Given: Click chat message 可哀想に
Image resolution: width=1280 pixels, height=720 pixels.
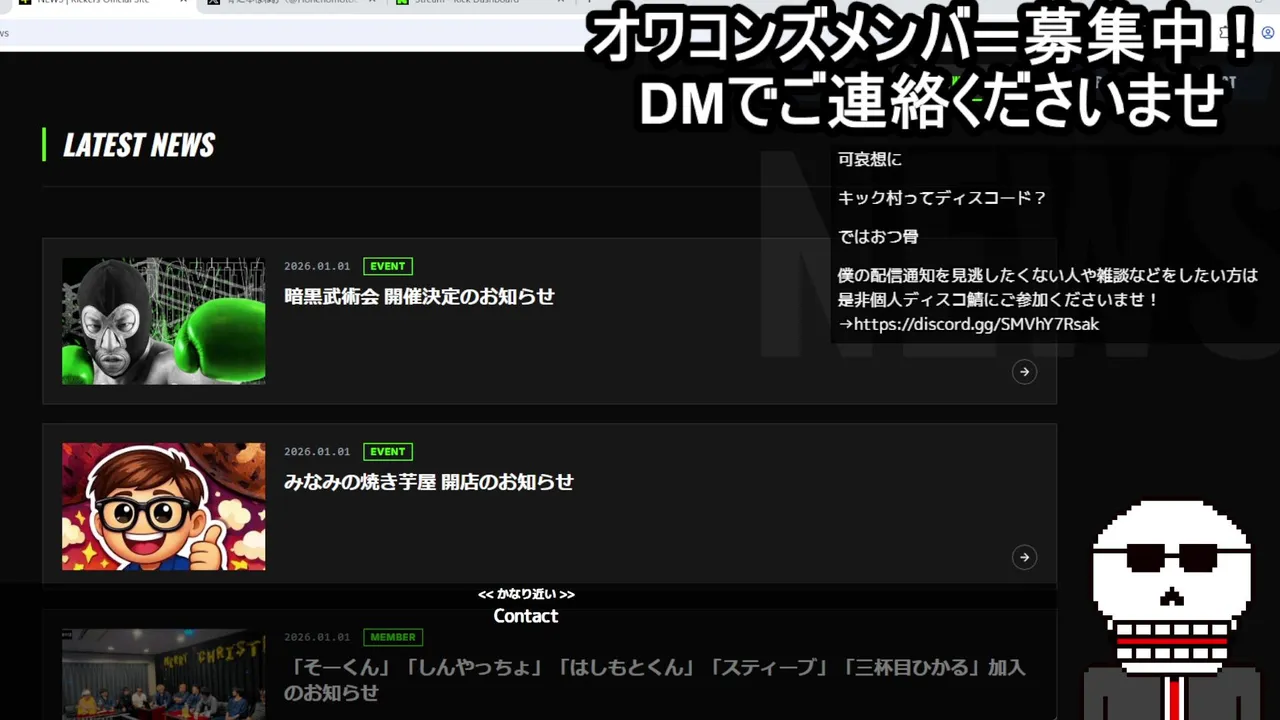Looking at the screenshot, I should point(870,159).
